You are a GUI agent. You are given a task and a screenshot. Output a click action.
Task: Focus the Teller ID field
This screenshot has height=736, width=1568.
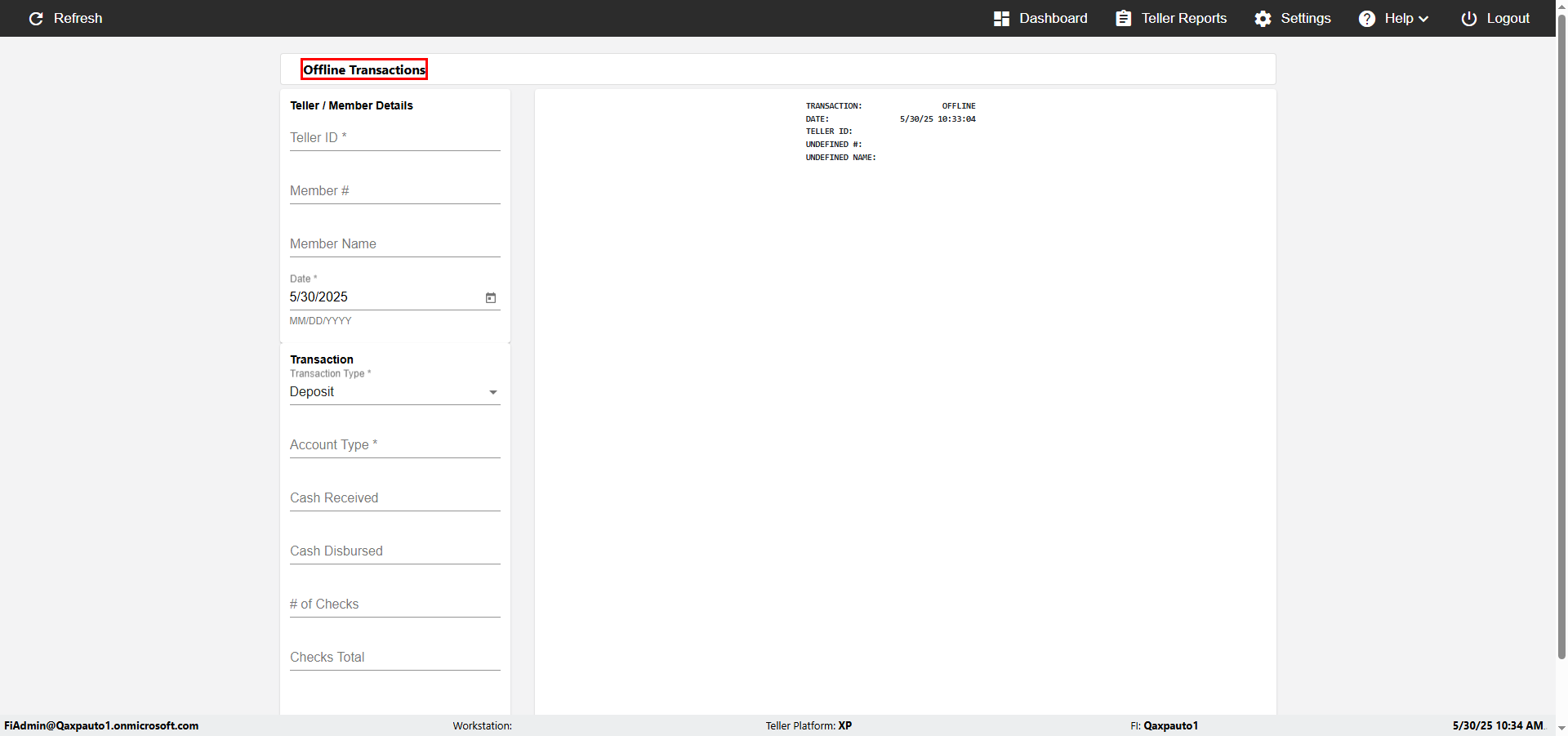point(395,138)
